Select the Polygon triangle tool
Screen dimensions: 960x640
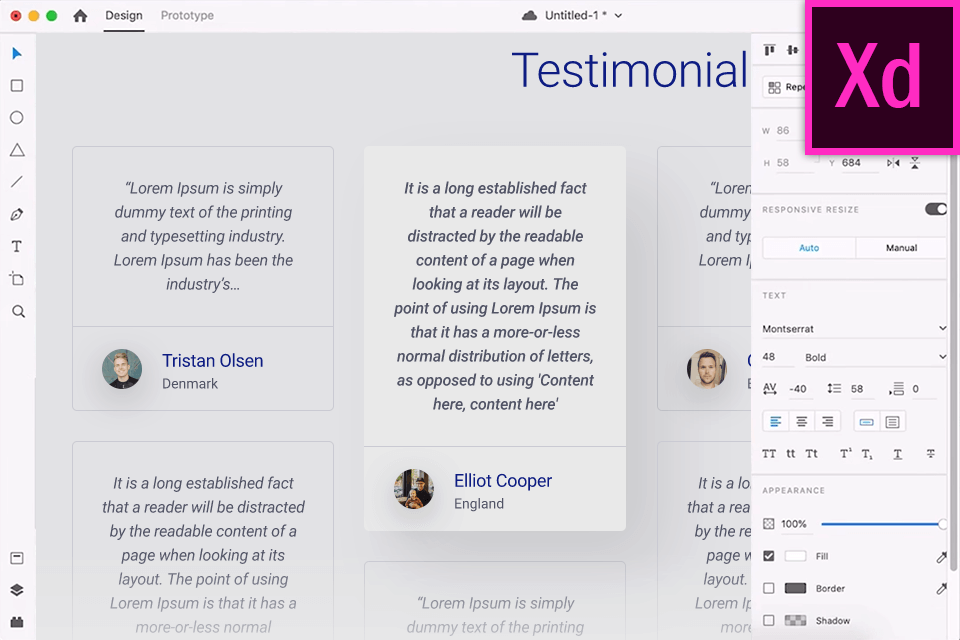pos(17,150)
